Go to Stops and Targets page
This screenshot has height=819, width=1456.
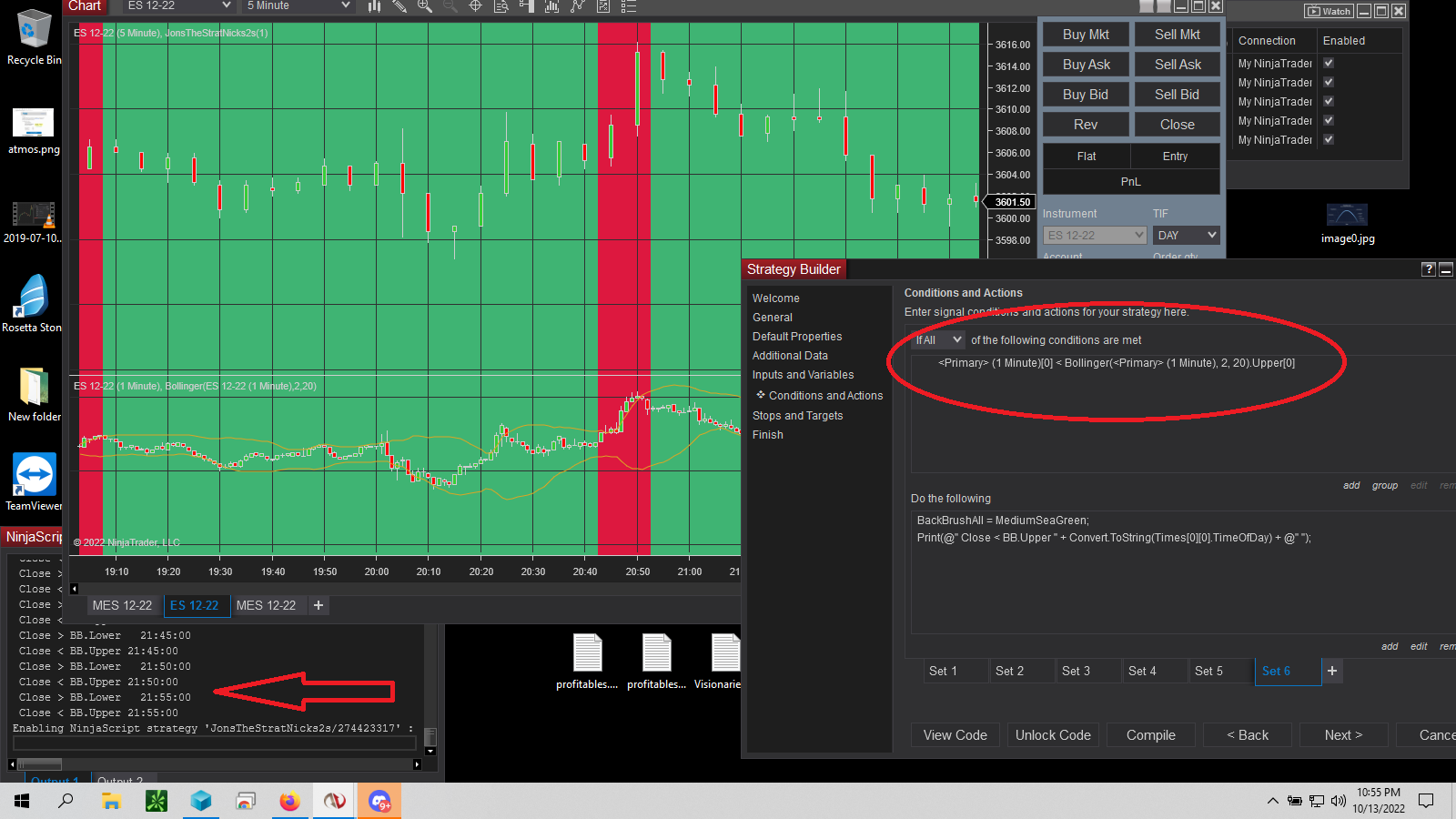click(x=797, y=416)
